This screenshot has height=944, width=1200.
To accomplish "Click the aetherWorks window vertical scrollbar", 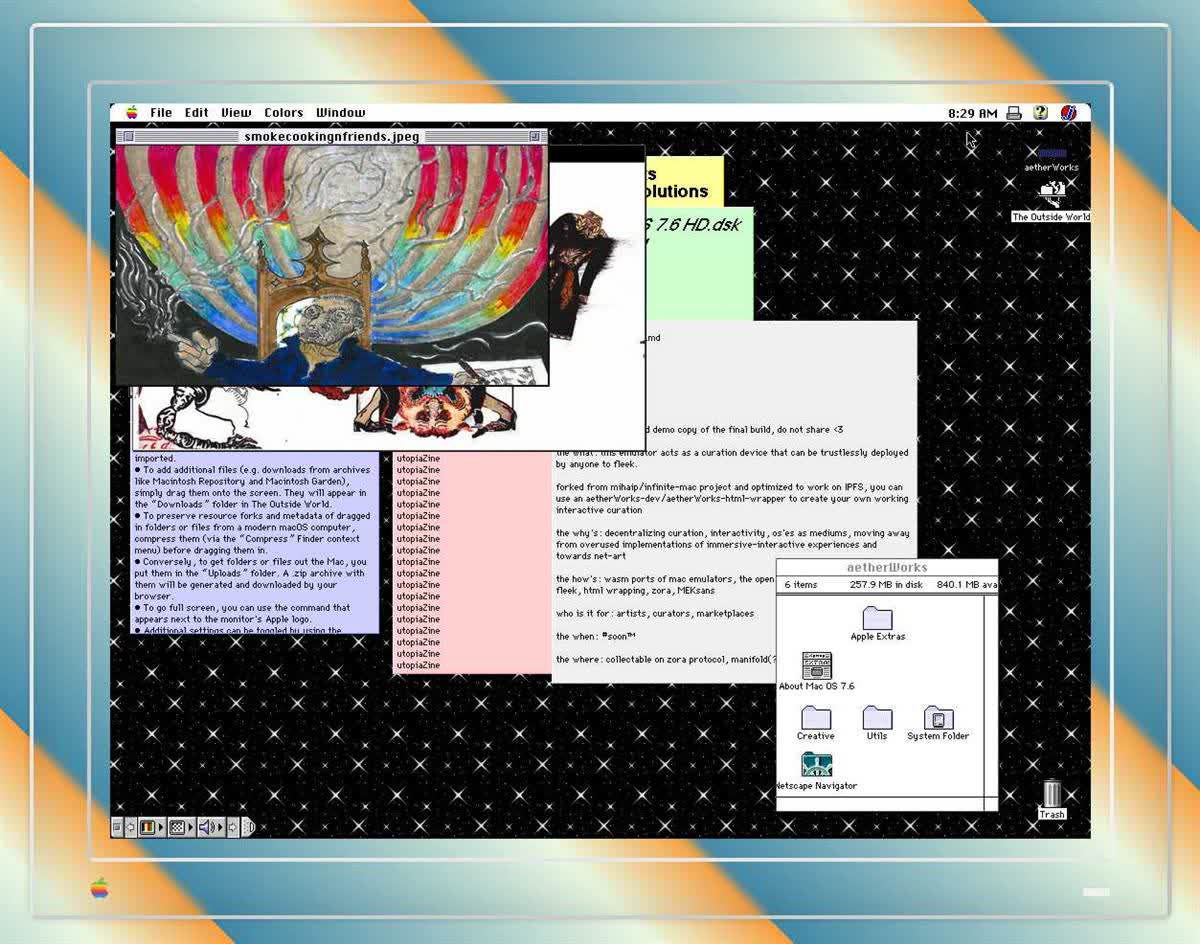I will (x=990, y=694).
